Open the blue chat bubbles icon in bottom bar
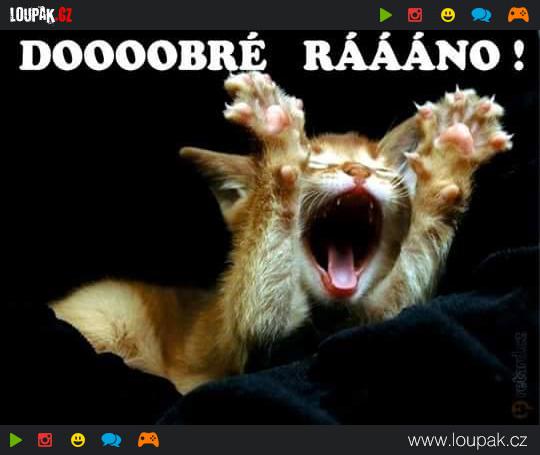 coord(111,440)
